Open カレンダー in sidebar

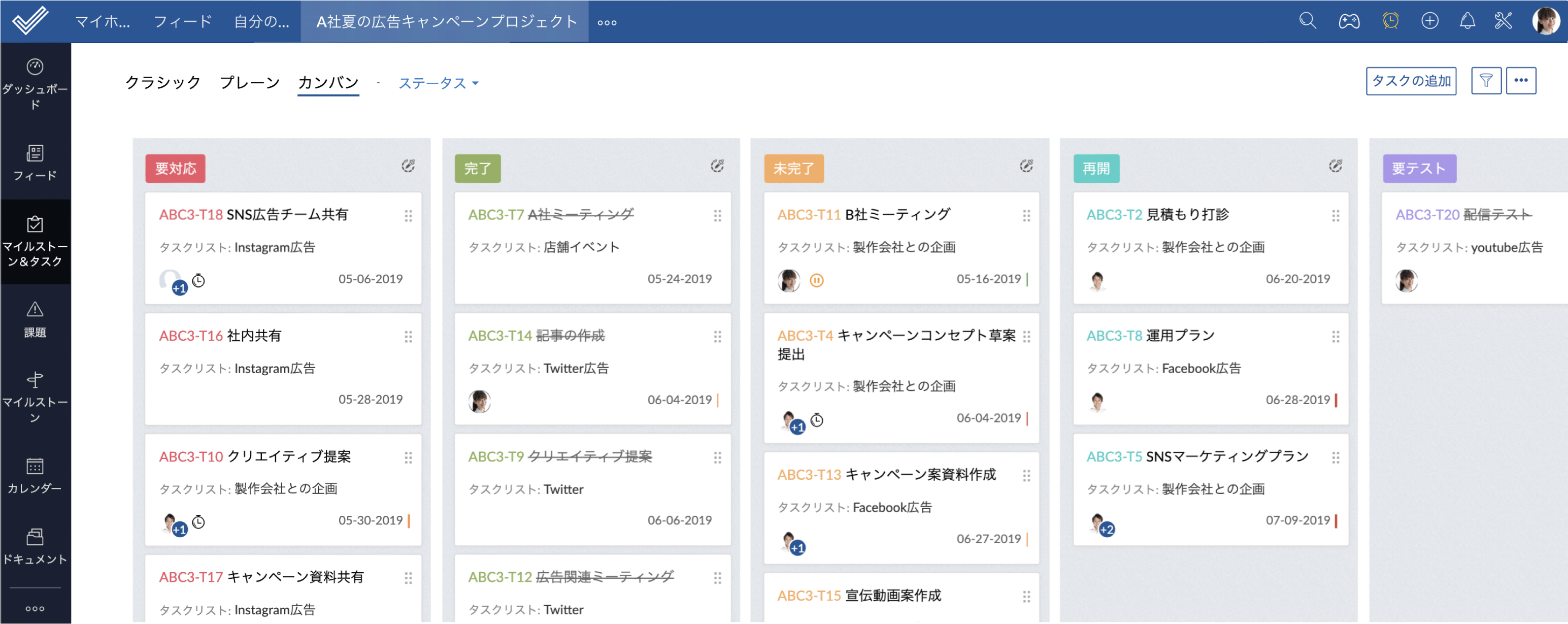pos(36,476)
